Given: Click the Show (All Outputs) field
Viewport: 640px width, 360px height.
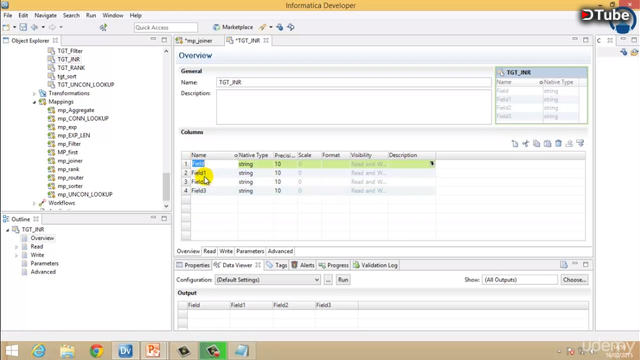Looking at the screenshot, I should [x=520, y=280].
